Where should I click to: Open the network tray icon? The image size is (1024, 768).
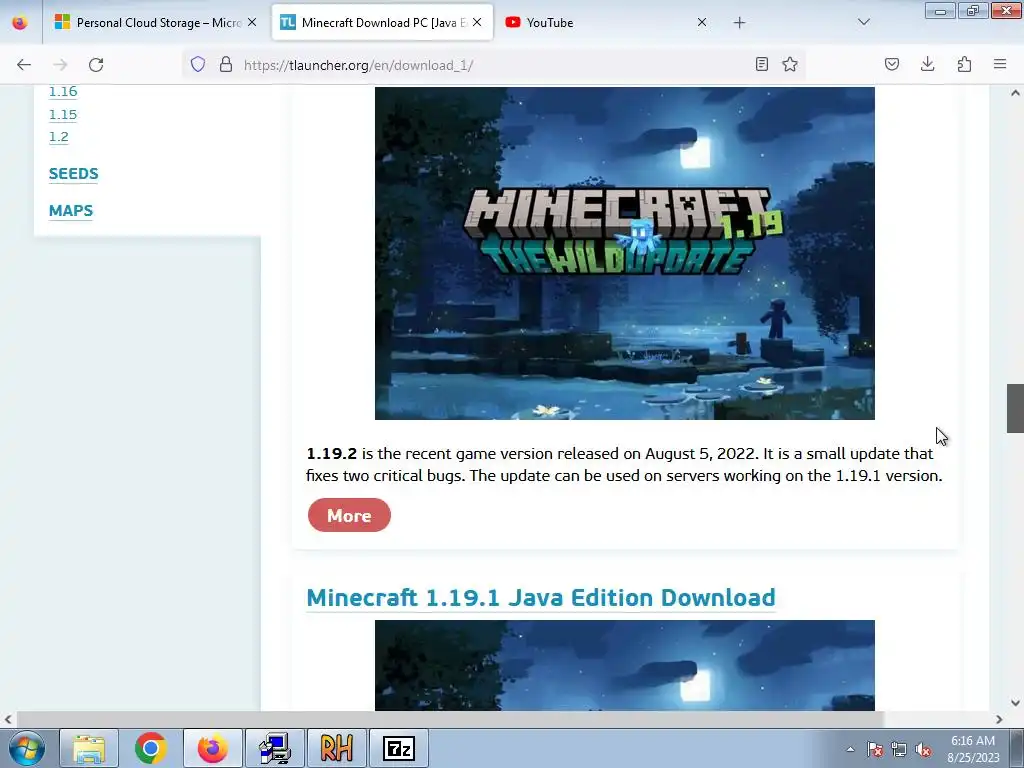tap(899, 749)
